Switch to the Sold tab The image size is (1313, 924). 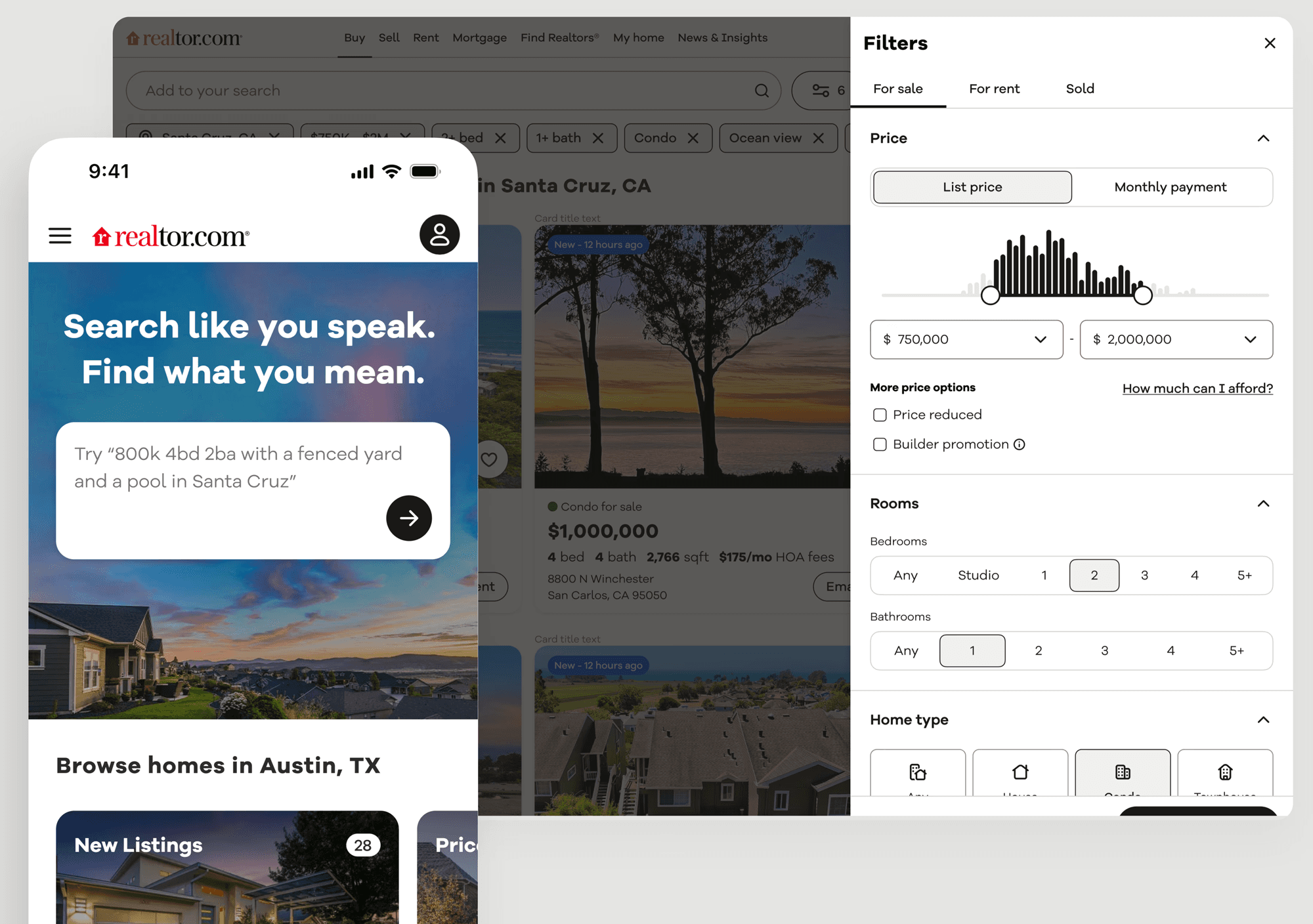point(1080,89)
